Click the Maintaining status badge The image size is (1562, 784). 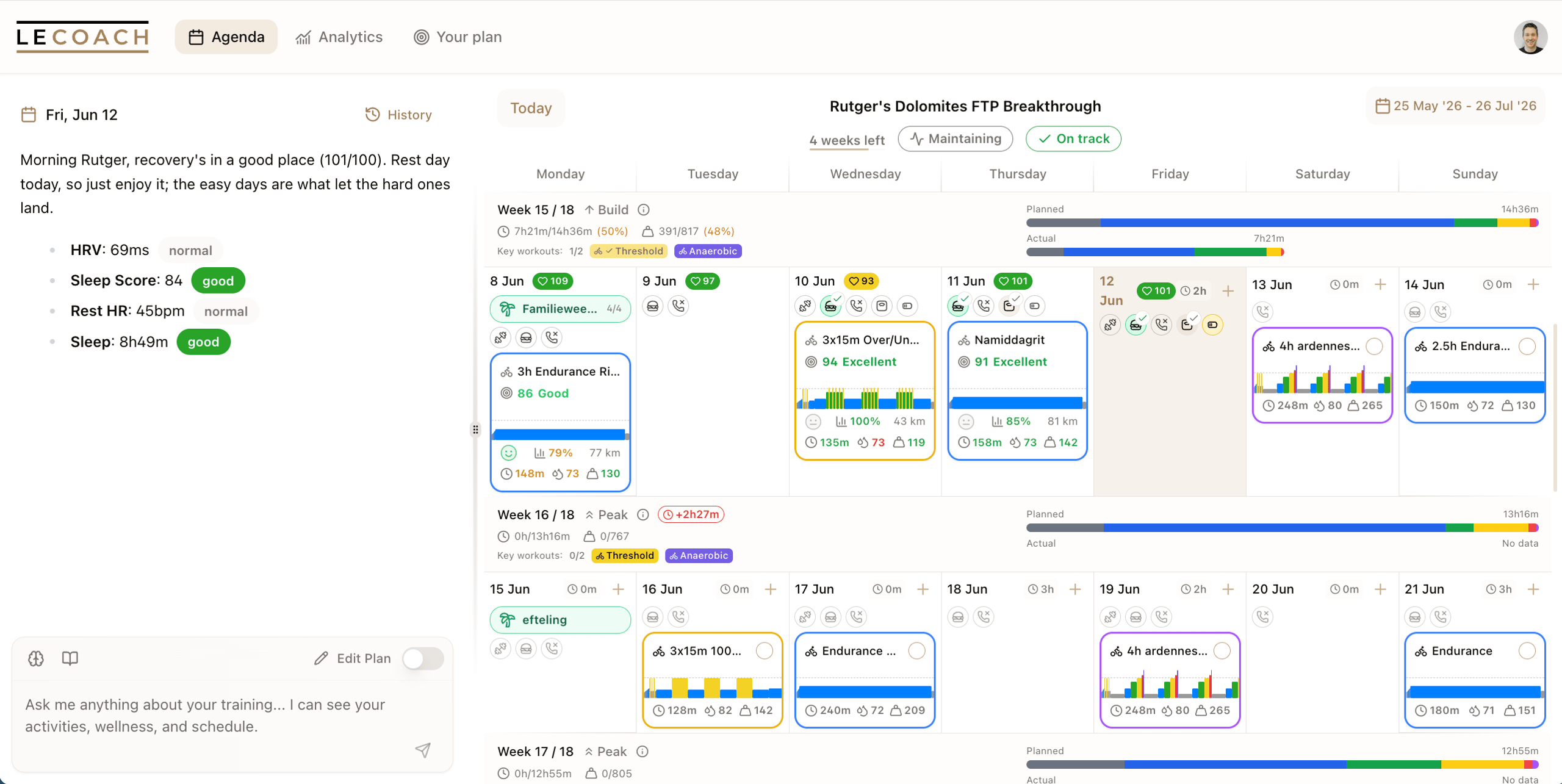[956, 139]
